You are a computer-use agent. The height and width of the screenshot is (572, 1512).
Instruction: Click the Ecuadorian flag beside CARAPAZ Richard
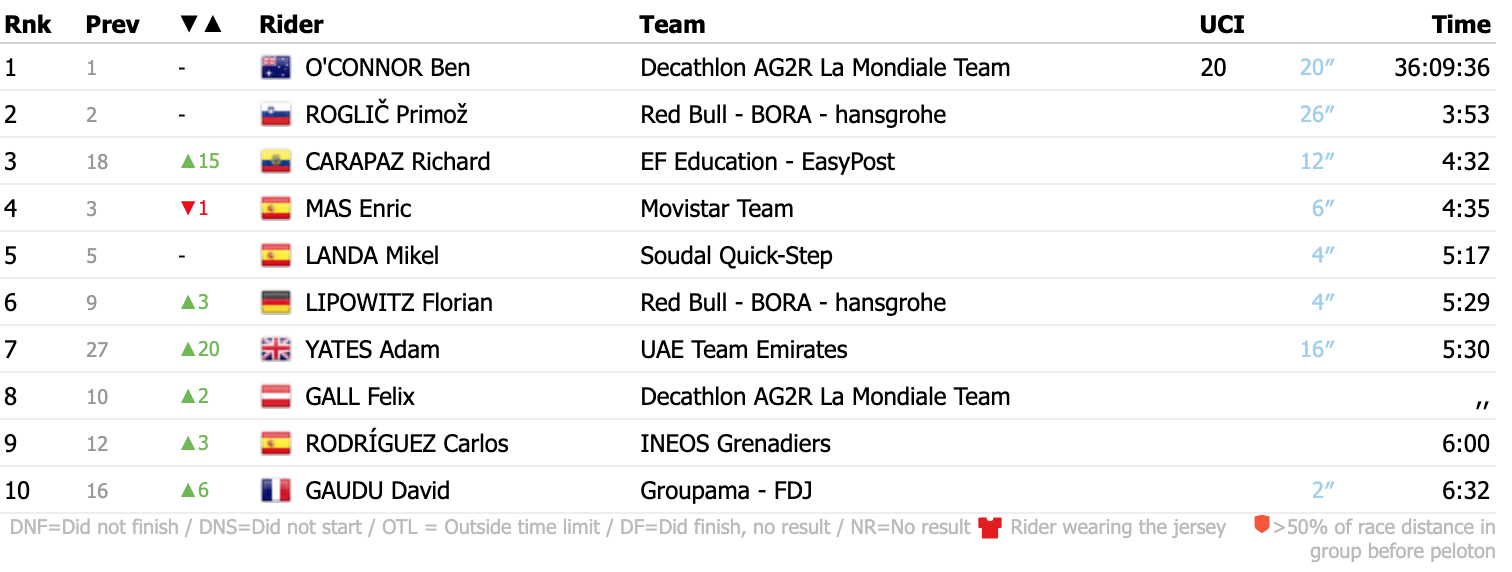point(275,162)
